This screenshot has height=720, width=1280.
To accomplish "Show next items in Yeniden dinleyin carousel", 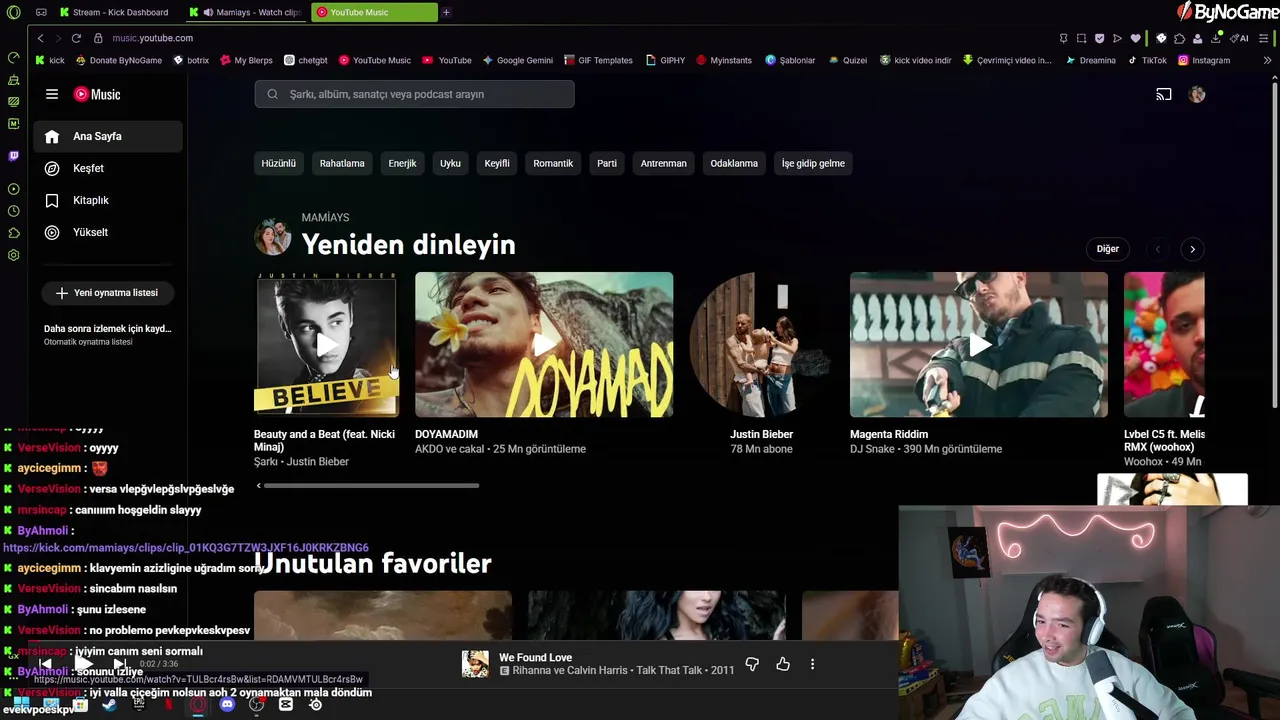I will tap(1192, 249).
